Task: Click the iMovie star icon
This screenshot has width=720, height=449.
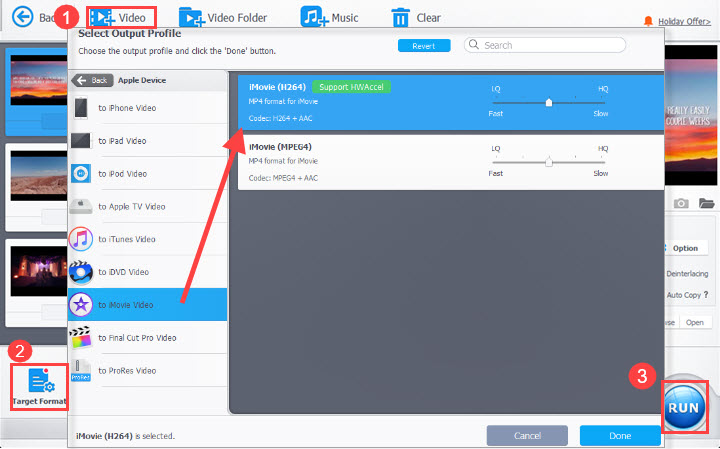Action: (x=81, y=305)
